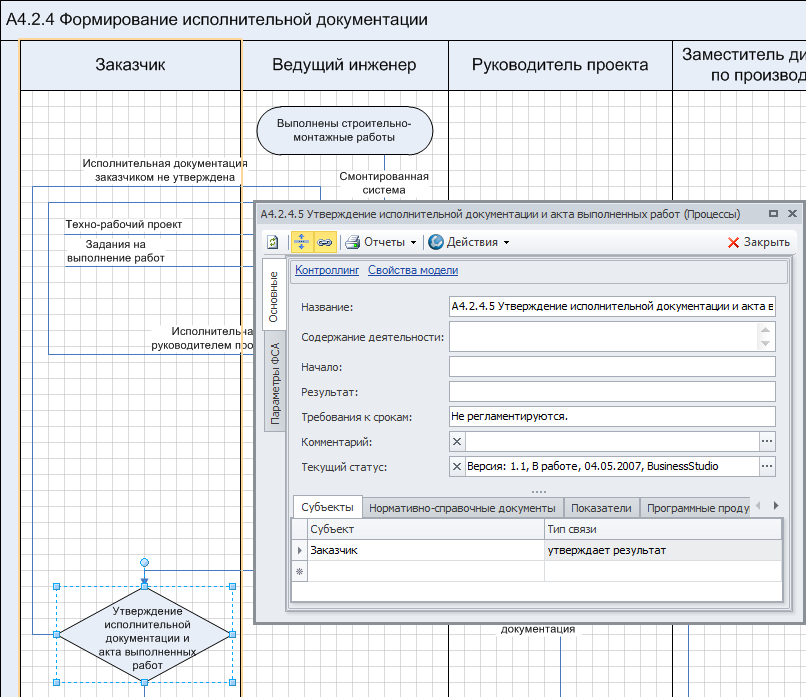
Task: Click the printer icon for Отчеты
Action: (x=351, y=242)
